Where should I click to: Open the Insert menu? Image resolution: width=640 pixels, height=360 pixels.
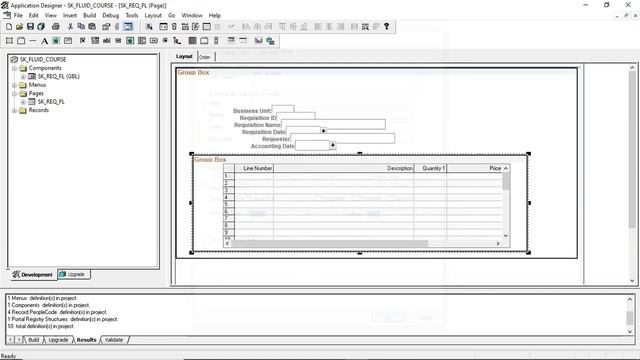(70, 16)
